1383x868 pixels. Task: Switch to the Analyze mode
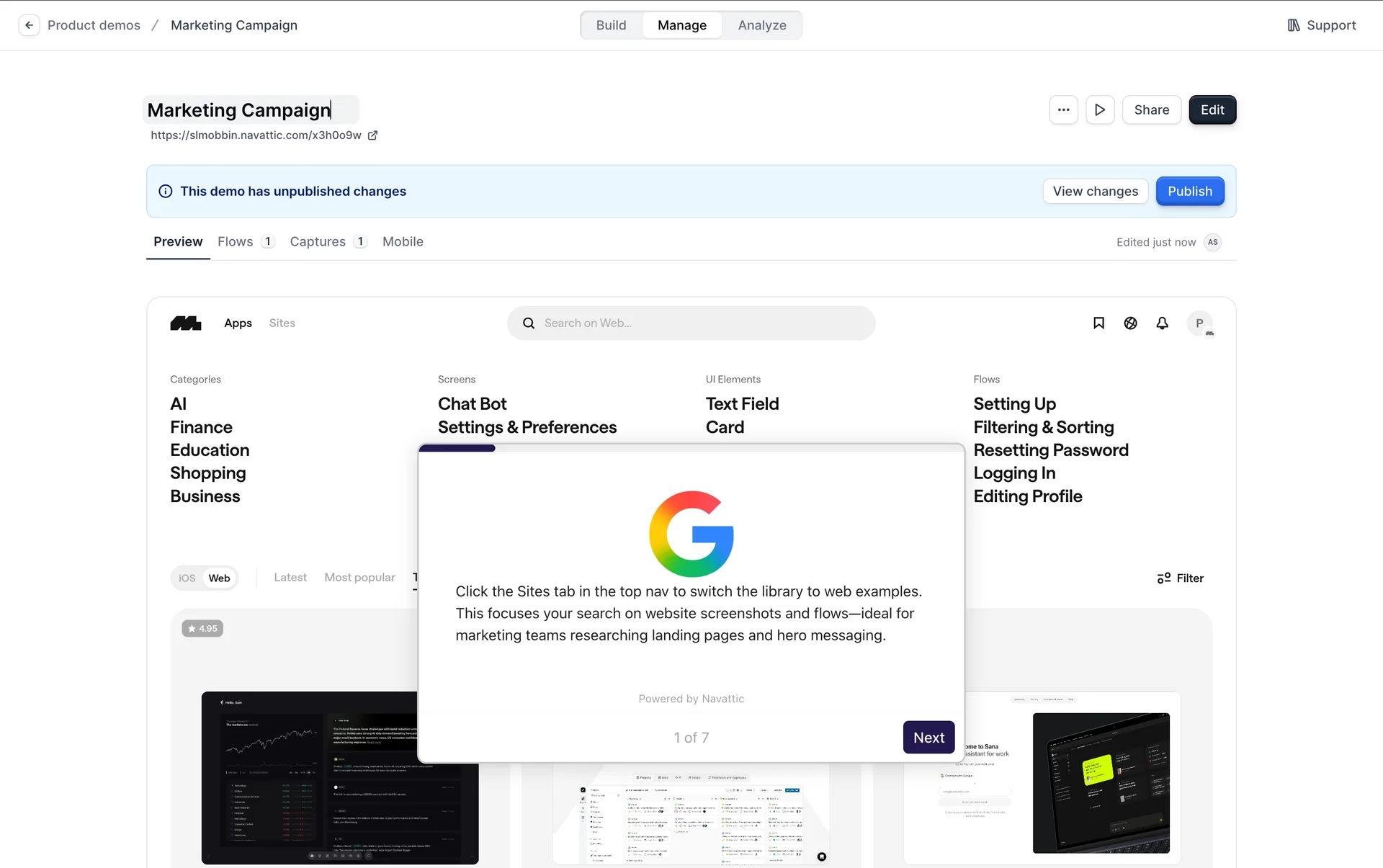click(761, 25)
